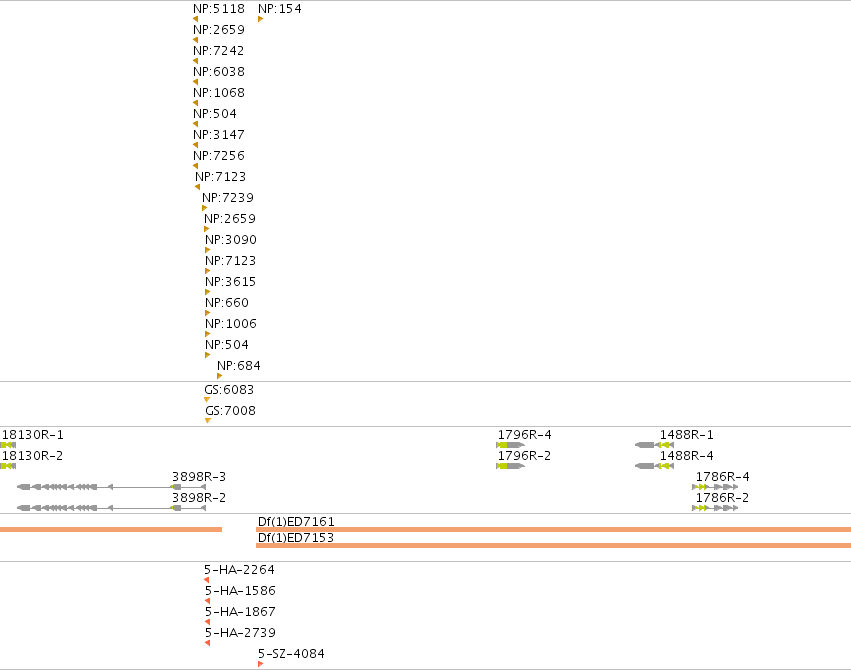Select the 5-HA-1586 red arrow marker
Viewport: 851px width, 670px height.
coord(207,601)
